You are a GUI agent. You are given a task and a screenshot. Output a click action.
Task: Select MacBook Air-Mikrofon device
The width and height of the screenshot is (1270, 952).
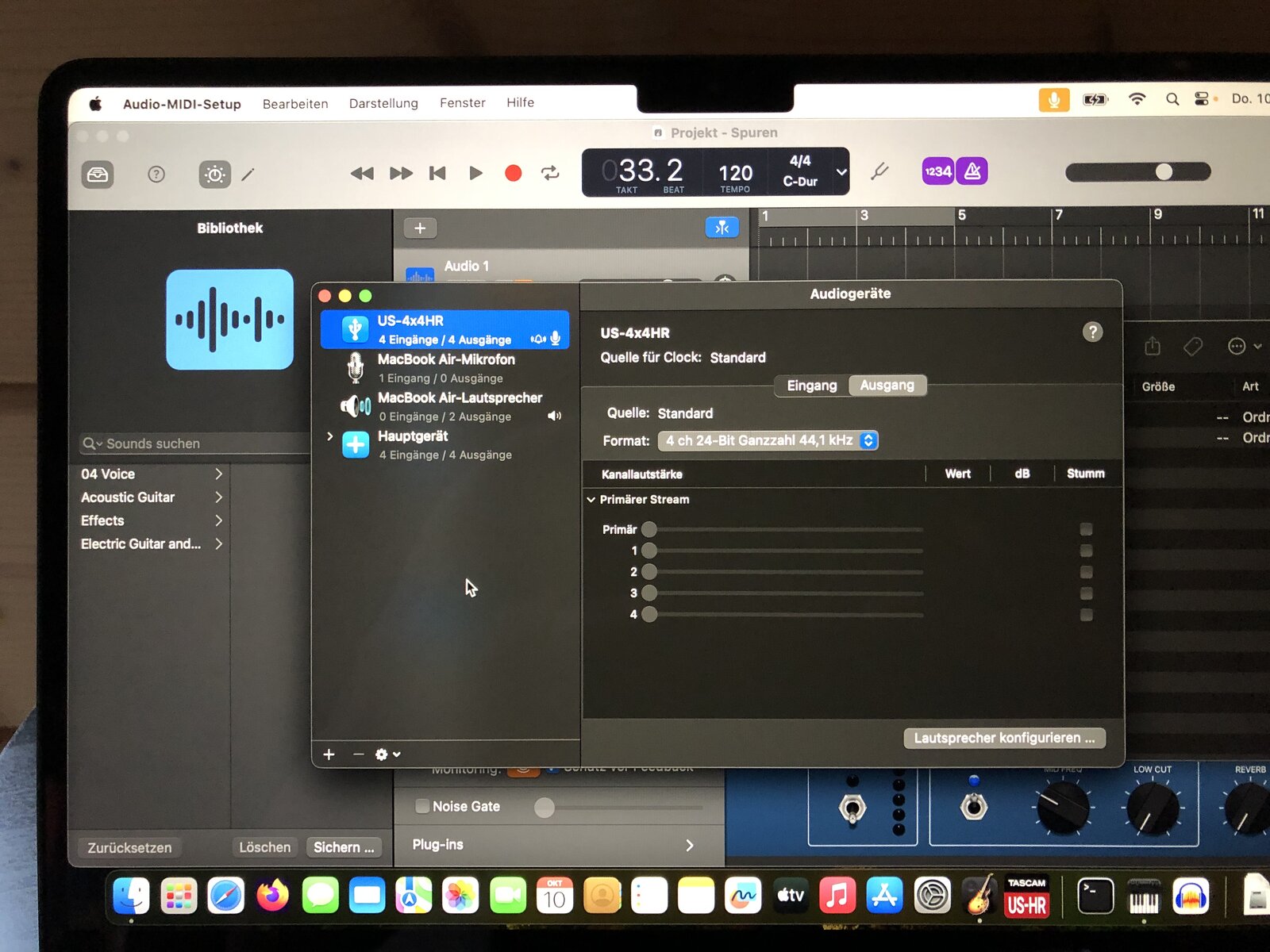point(444,368)
